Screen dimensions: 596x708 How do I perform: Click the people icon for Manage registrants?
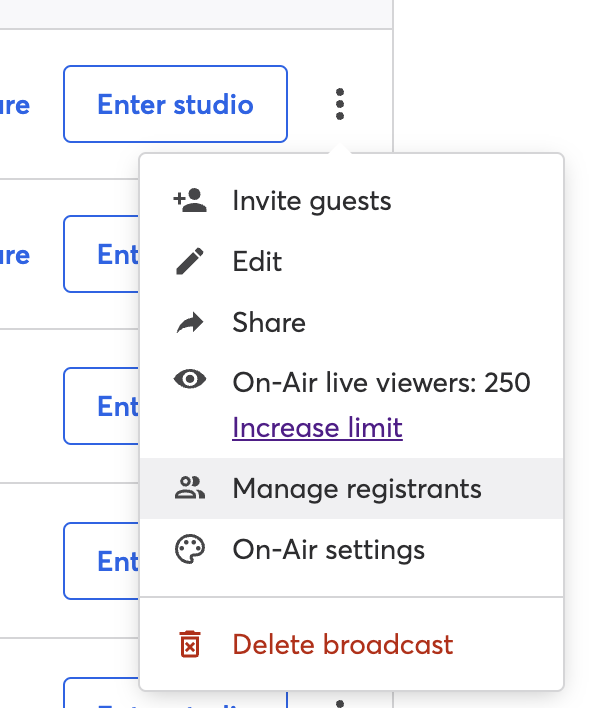pyautogui.click(x=190, y=488)
